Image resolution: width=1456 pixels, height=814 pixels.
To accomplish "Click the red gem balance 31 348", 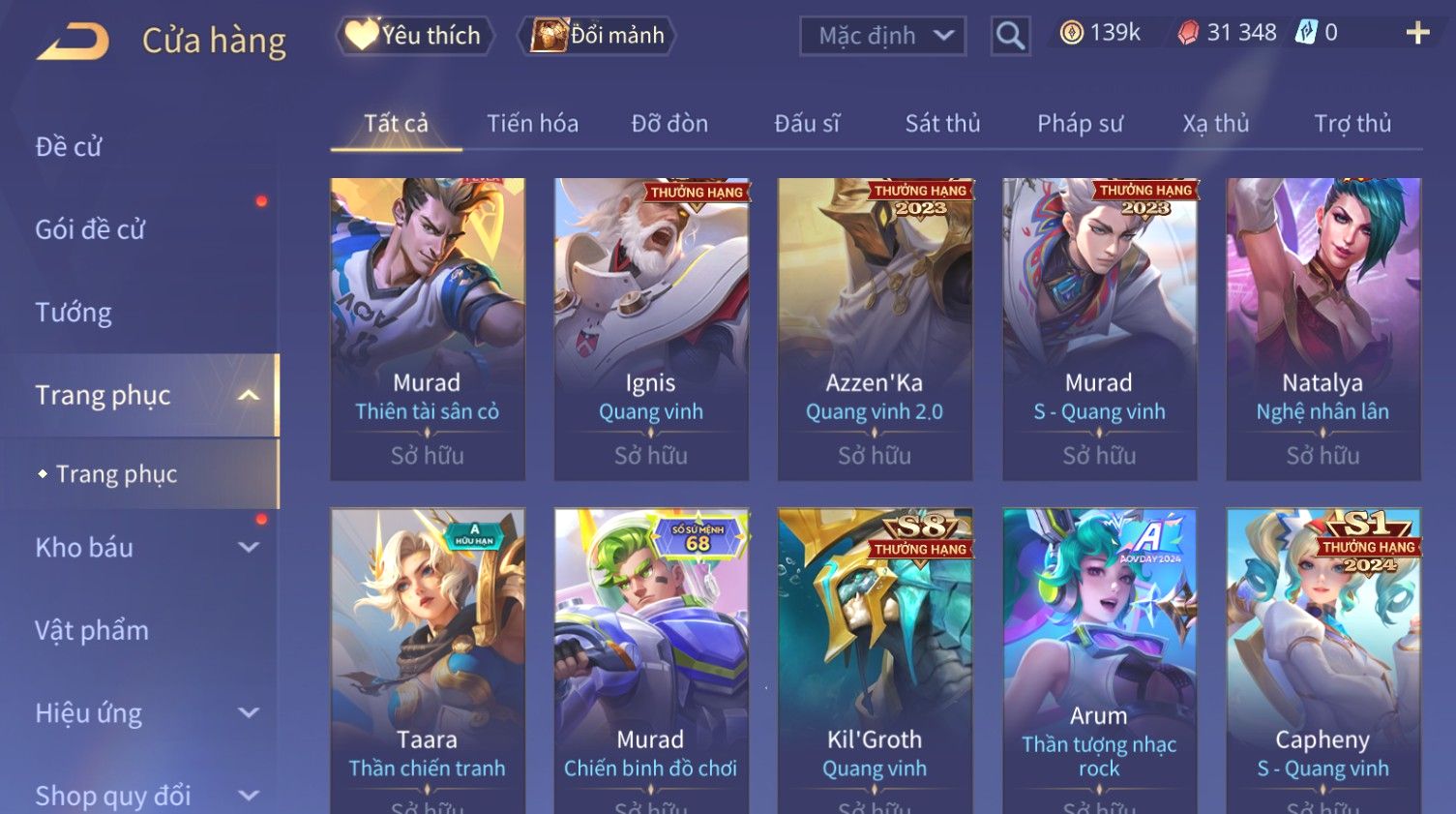I will 1227,33.
